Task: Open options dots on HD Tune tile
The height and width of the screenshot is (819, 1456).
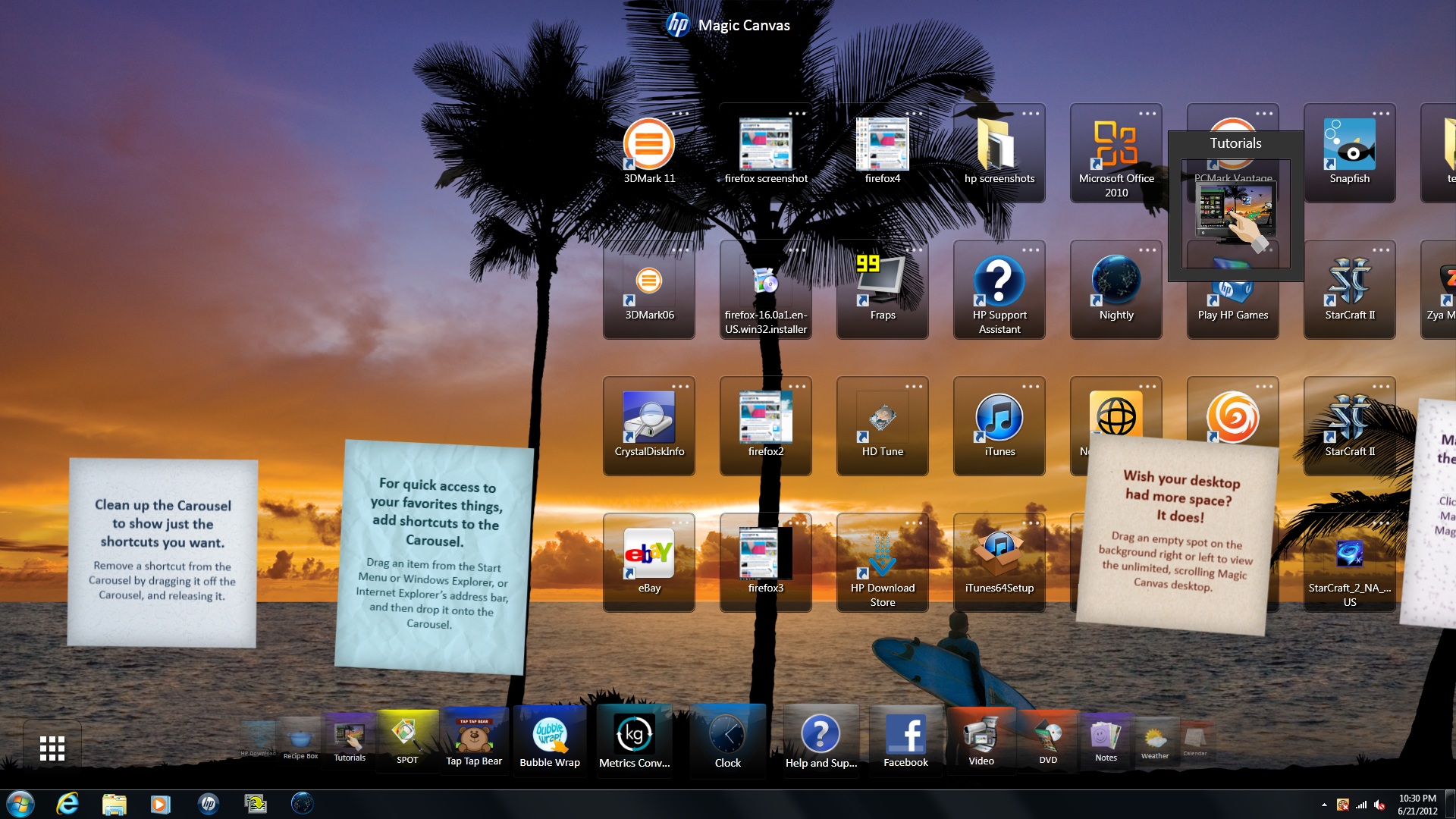Action: tap(914, 387)
